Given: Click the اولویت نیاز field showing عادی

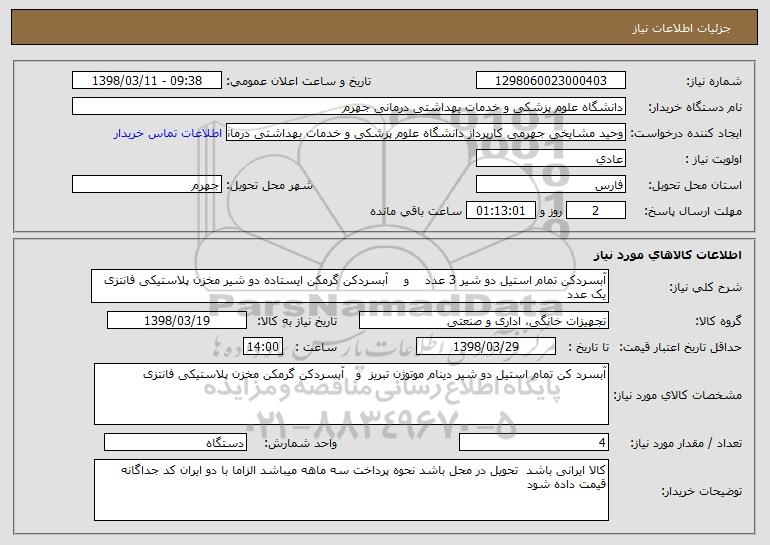Looking at the screenshot, I should click(550, 159).
